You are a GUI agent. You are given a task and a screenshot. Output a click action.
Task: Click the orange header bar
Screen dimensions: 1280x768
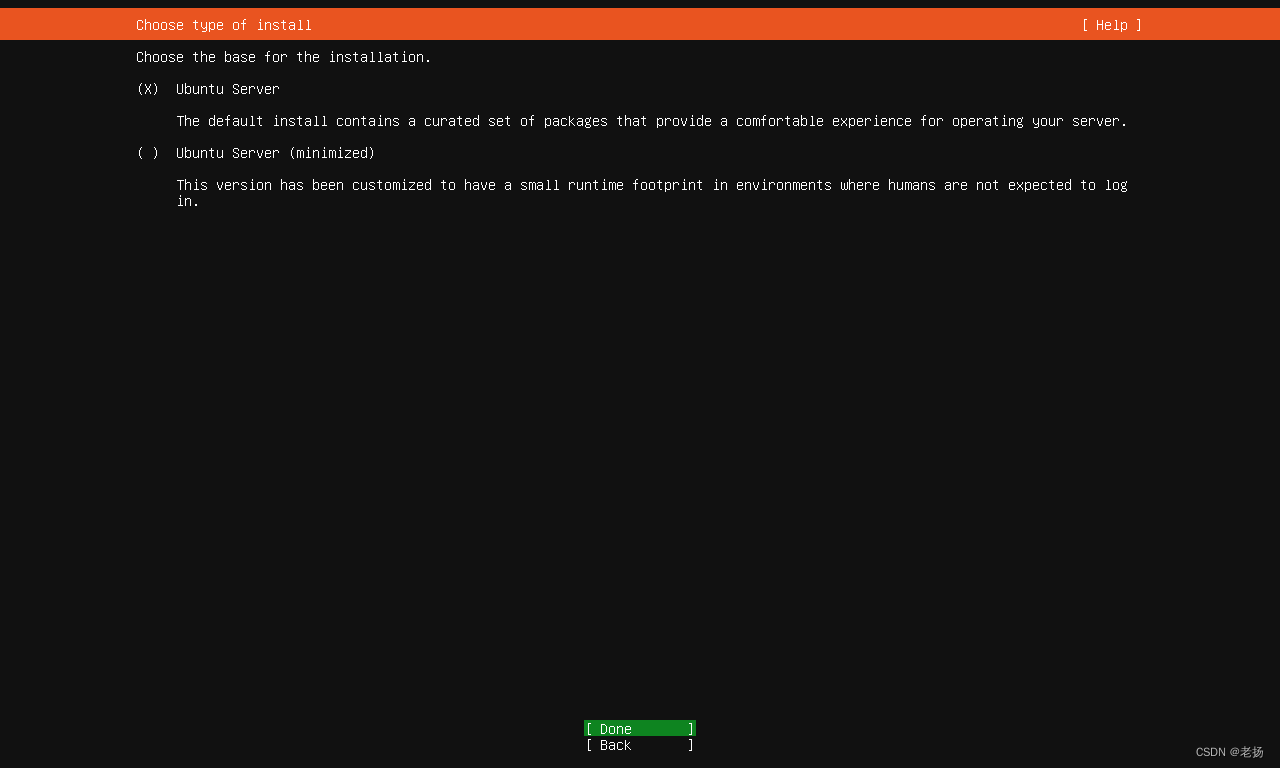point(640,25)
